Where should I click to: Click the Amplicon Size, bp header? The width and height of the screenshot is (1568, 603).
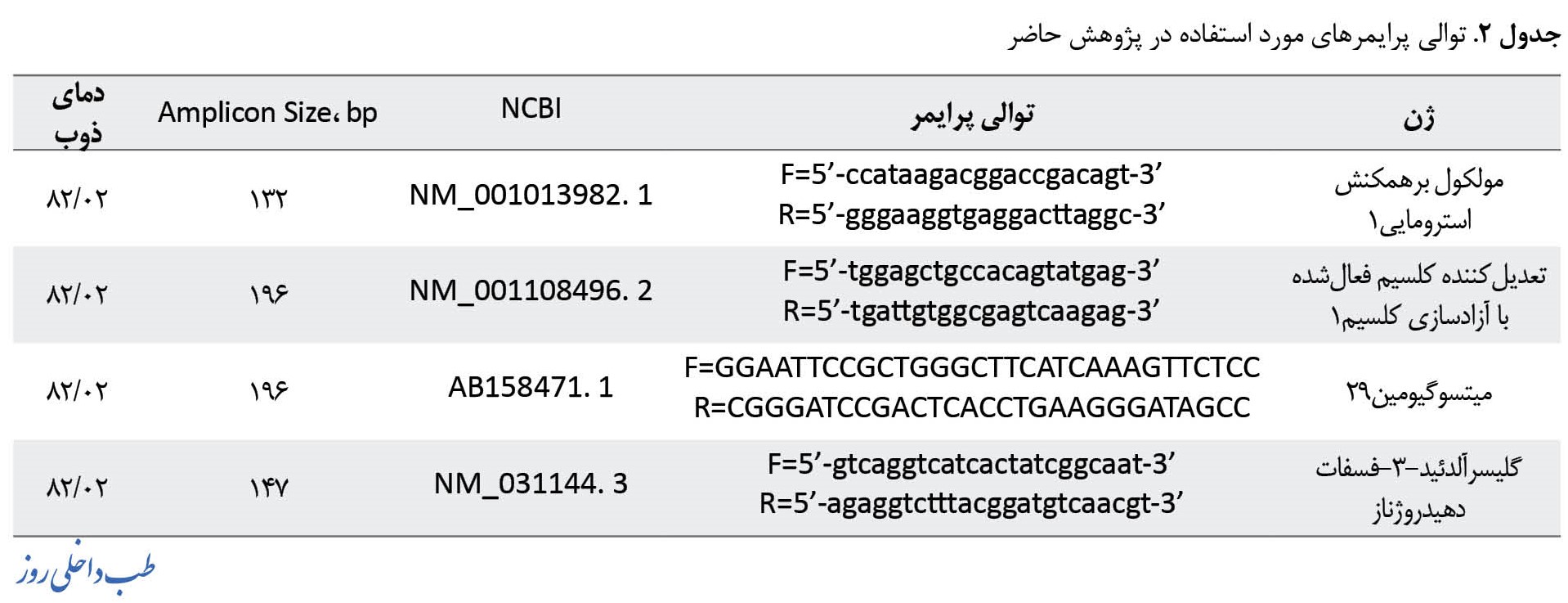point(267,112)
